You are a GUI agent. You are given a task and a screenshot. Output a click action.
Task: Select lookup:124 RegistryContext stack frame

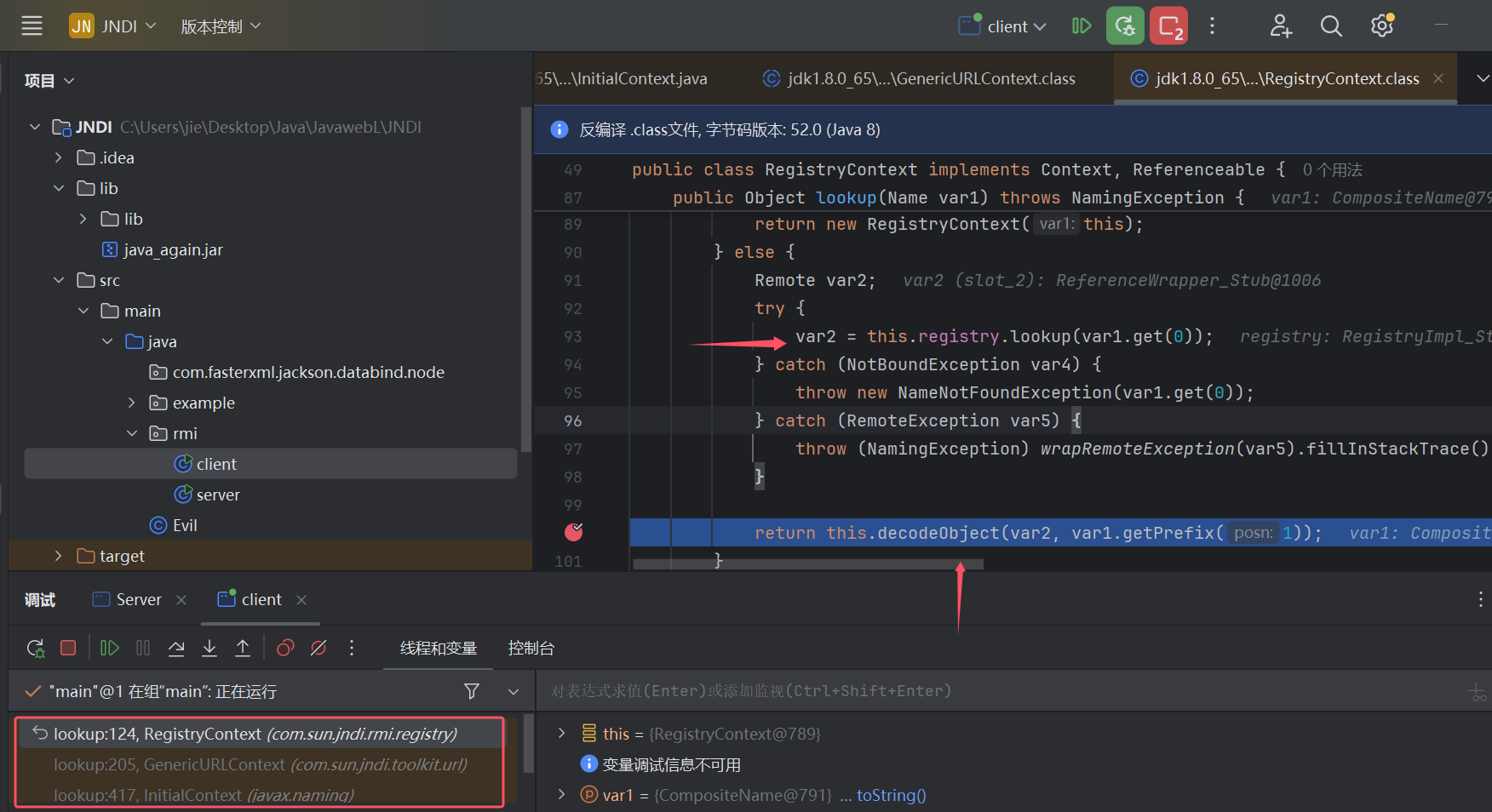(261, 734)
